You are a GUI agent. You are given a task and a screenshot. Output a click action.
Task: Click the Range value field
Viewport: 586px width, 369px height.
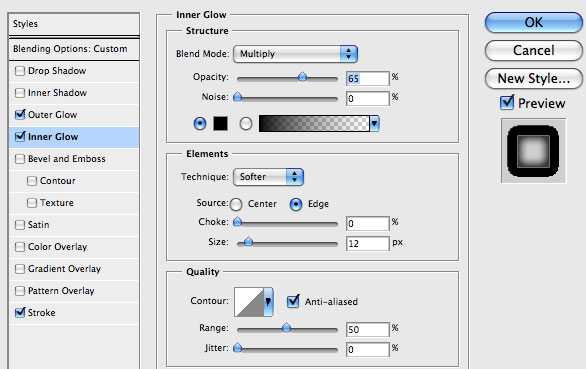click(367, 329)
